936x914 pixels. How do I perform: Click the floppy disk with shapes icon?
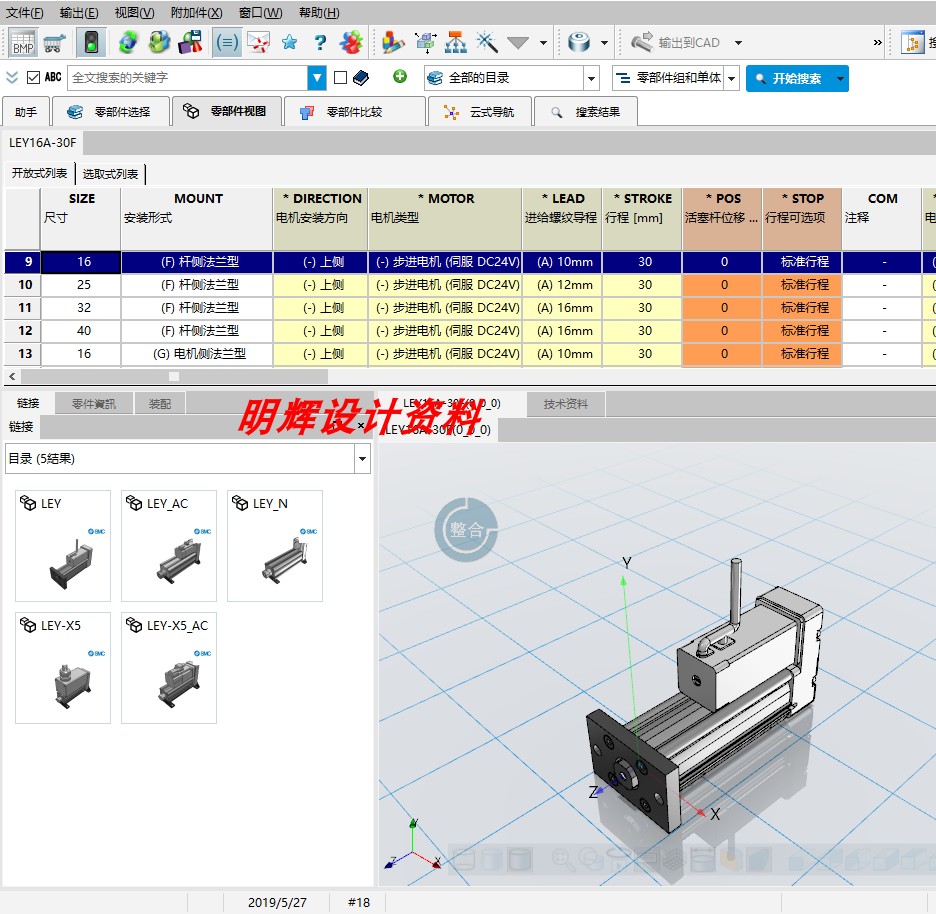191,42
